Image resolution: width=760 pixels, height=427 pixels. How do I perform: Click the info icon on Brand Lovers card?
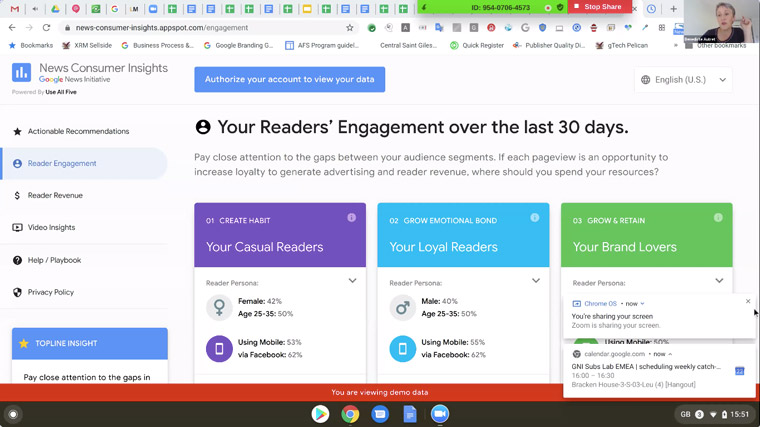pos(718,218)
